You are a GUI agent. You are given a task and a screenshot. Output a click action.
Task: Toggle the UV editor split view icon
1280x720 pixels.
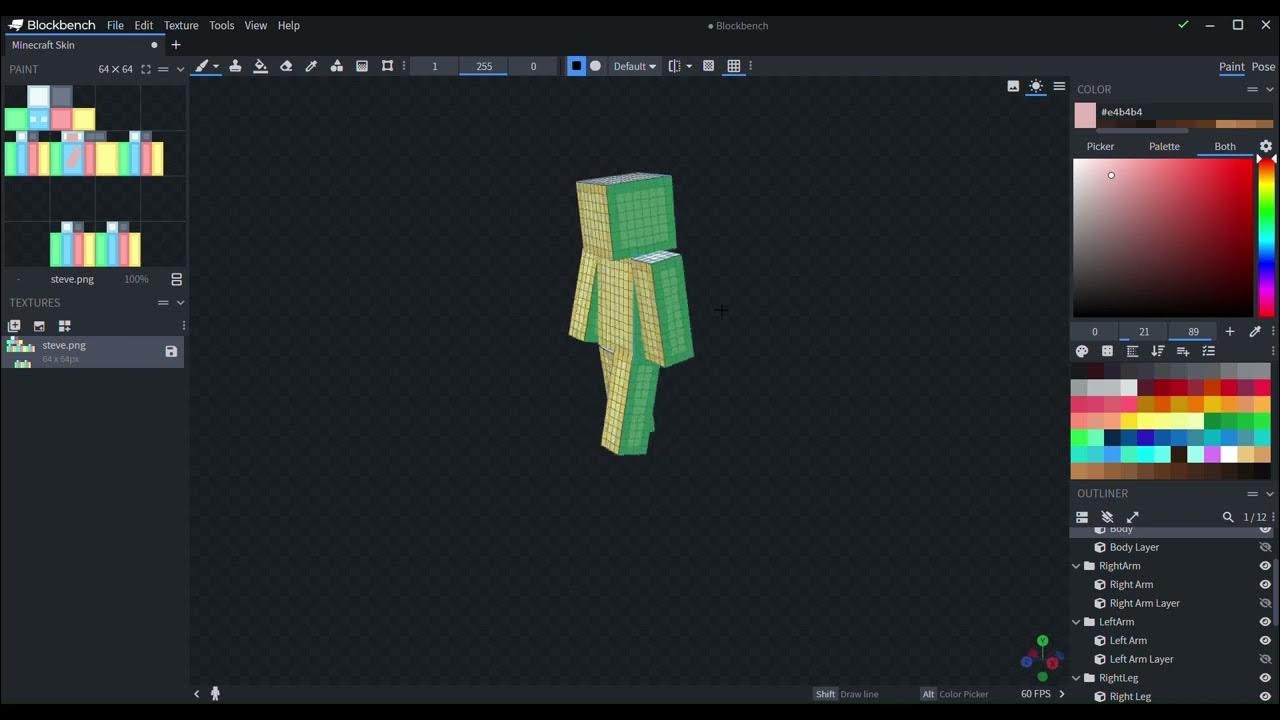click(x=176, y=280)
